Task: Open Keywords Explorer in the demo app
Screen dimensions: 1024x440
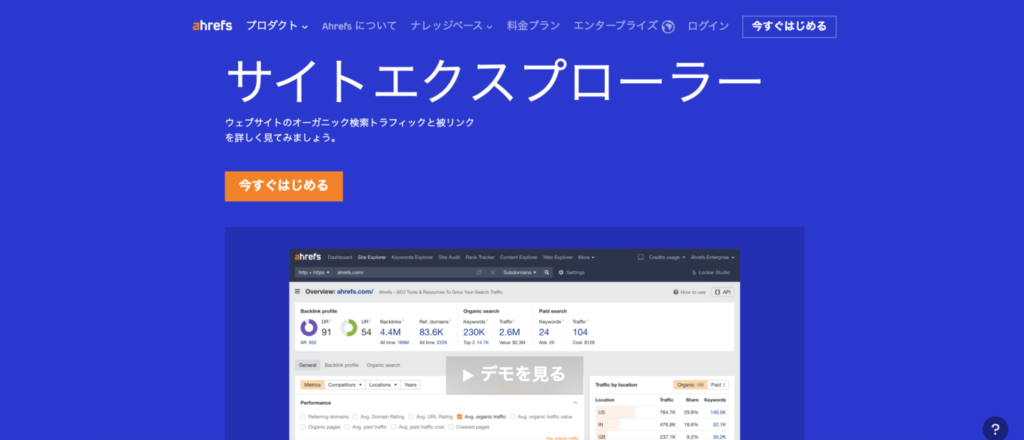Action: point(412,257)
